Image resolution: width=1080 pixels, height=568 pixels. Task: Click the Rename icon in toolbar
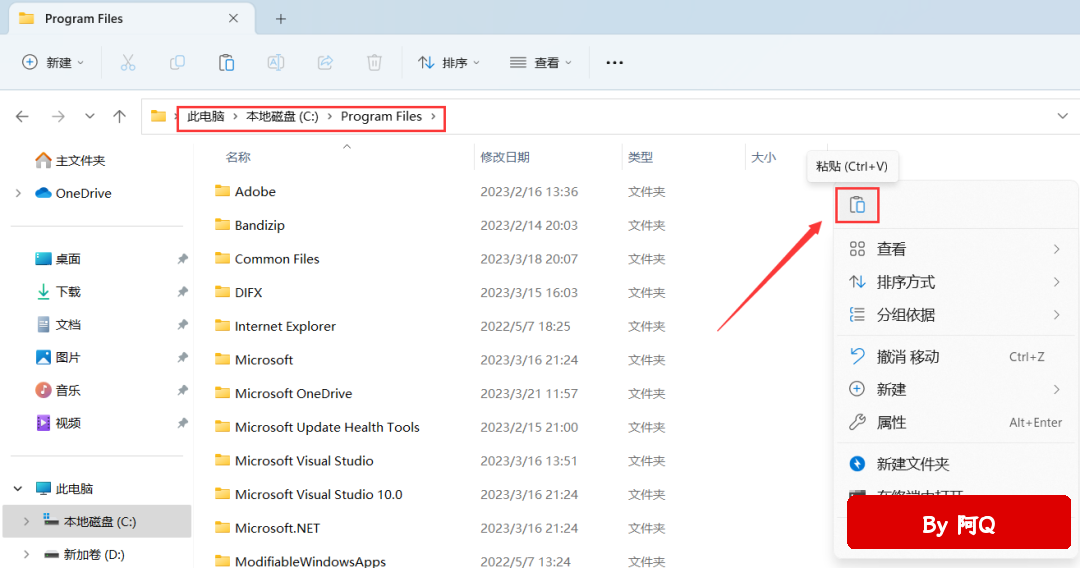275,62
